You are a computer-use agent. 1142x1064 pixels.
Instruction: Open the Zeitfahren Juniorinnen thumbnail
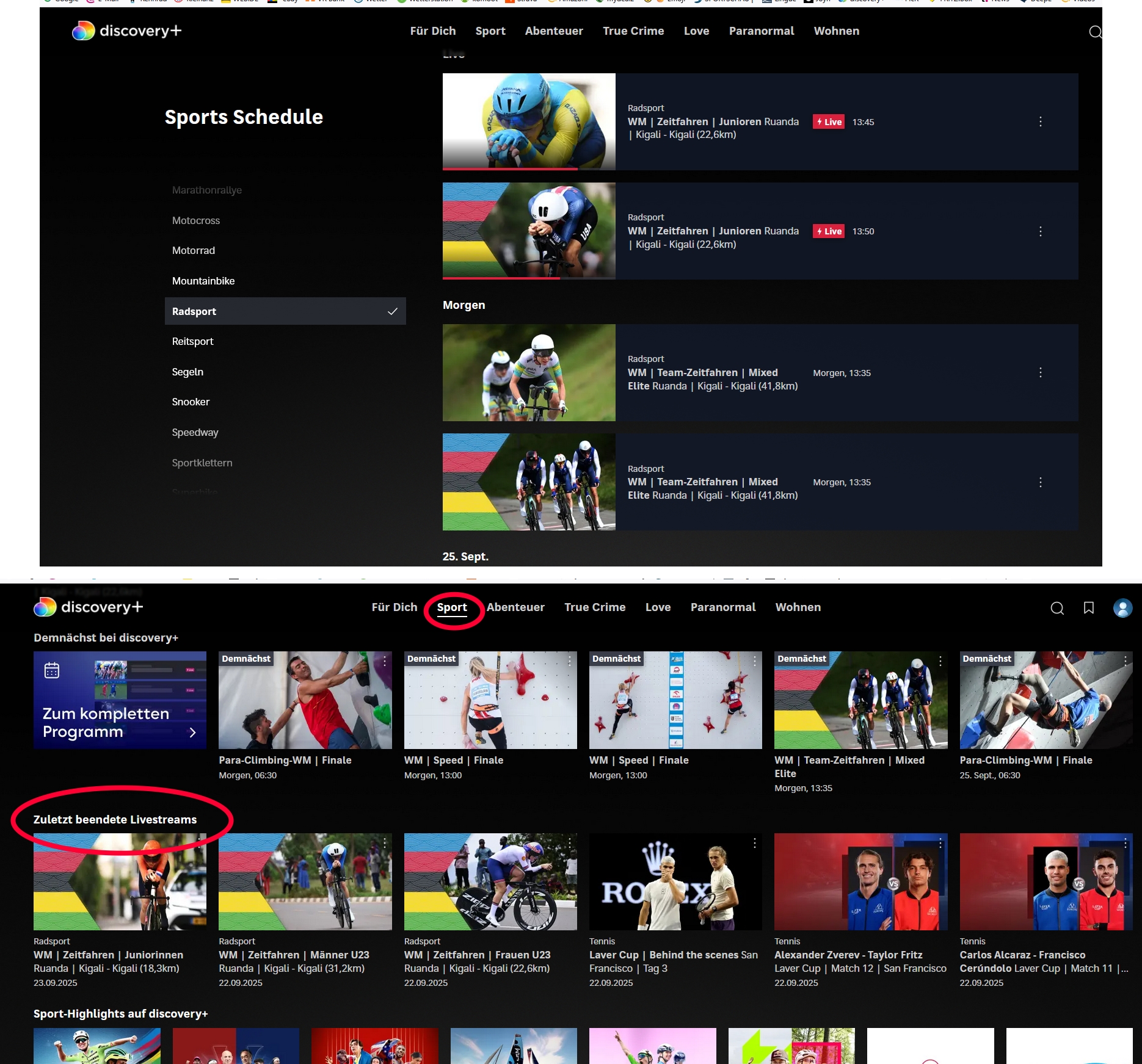[x=120, y=881]
